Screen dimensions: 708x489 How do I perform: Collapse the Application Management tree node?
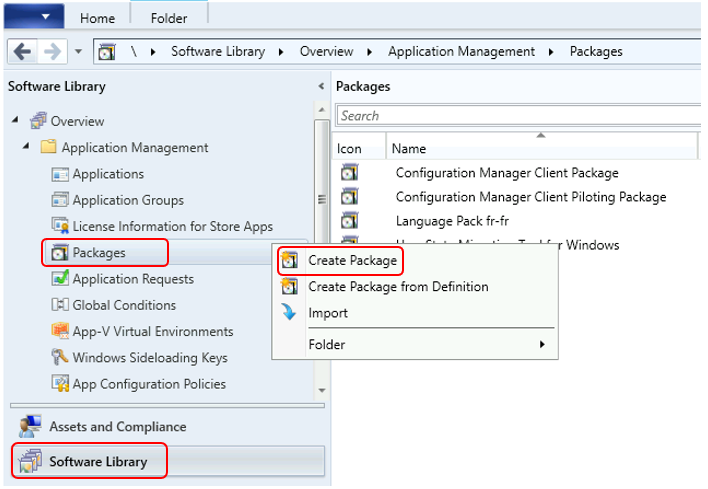[27, 146]
